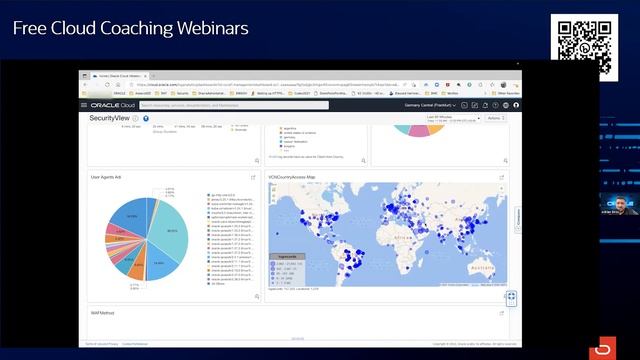Reload the page with browser refresh button

coord(107,85)
